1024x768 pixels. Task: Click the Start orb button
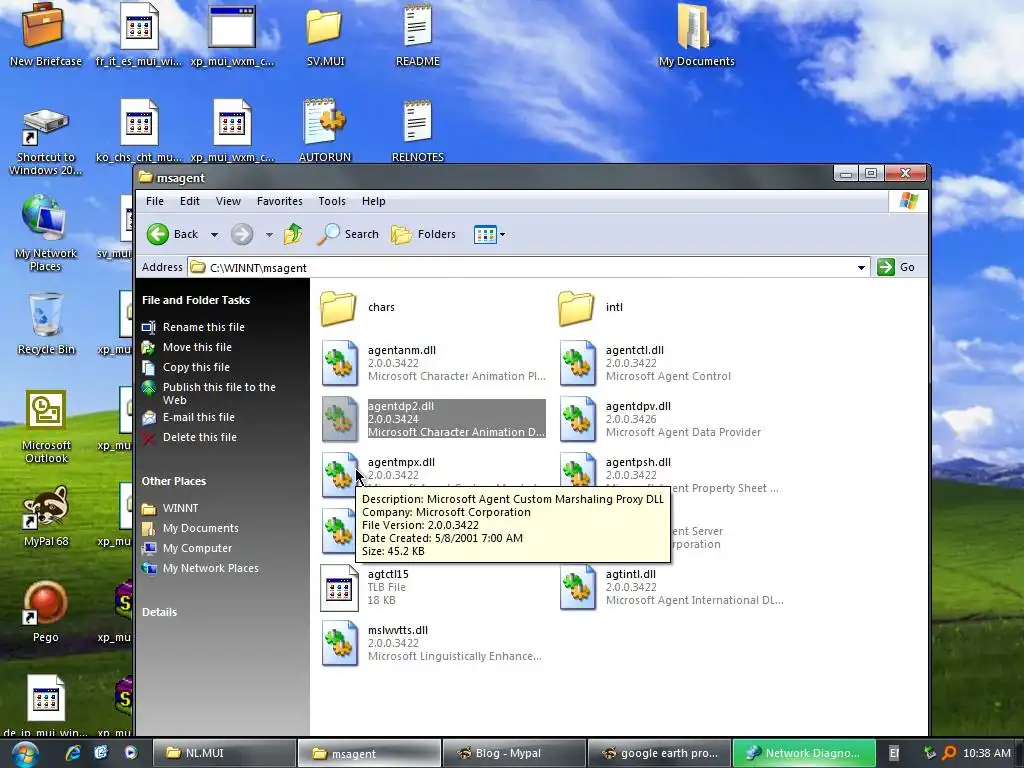coord(24,754)
